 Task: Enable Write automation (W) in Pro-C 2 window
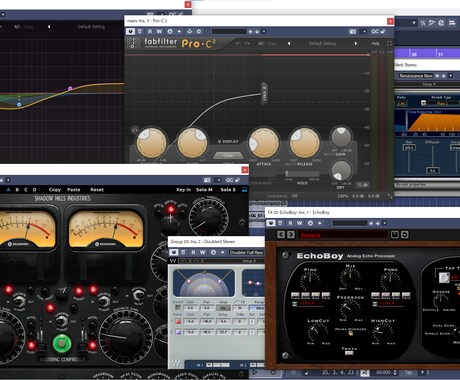point(159,31)
